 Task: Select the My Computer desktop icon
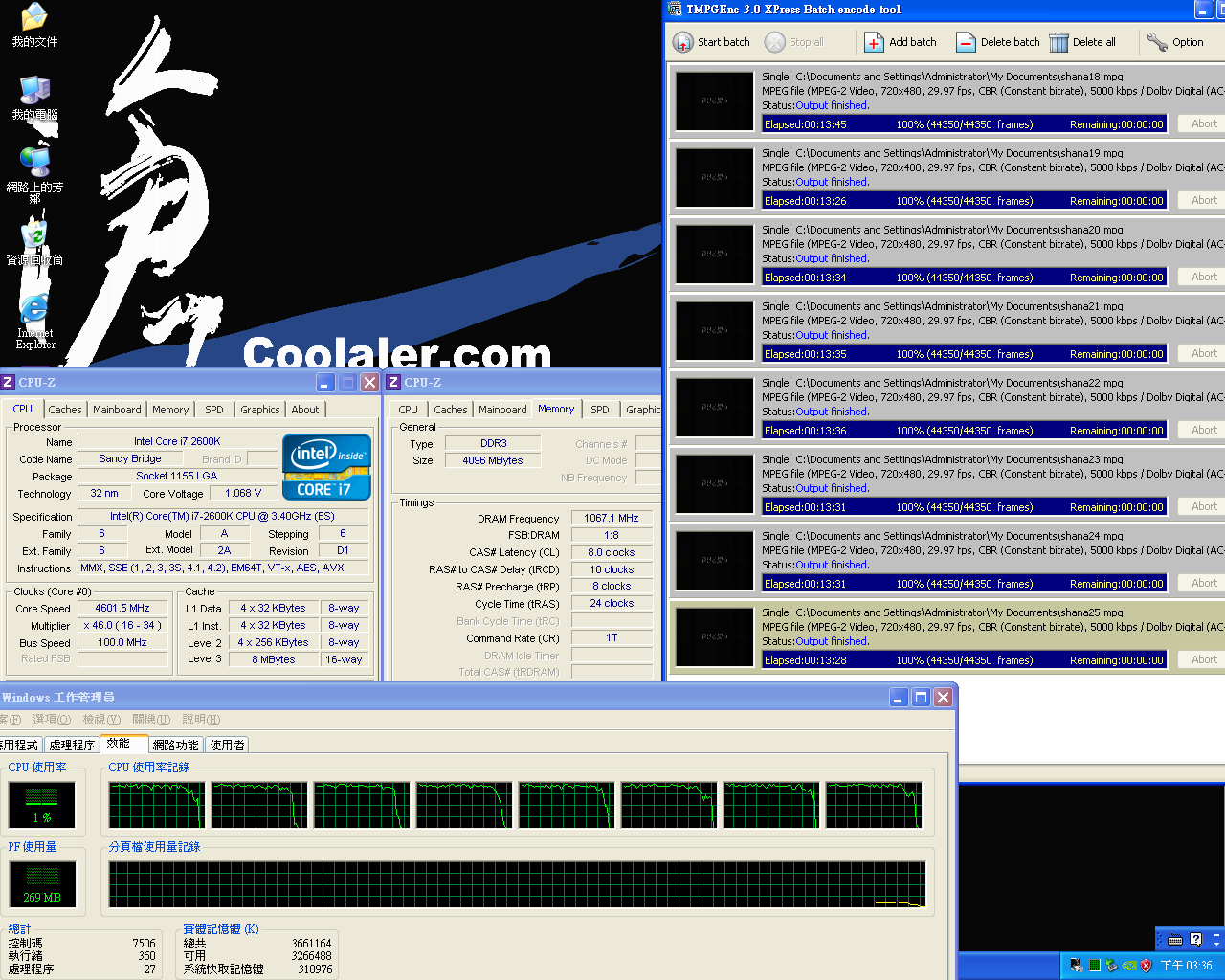pos(34,98)
